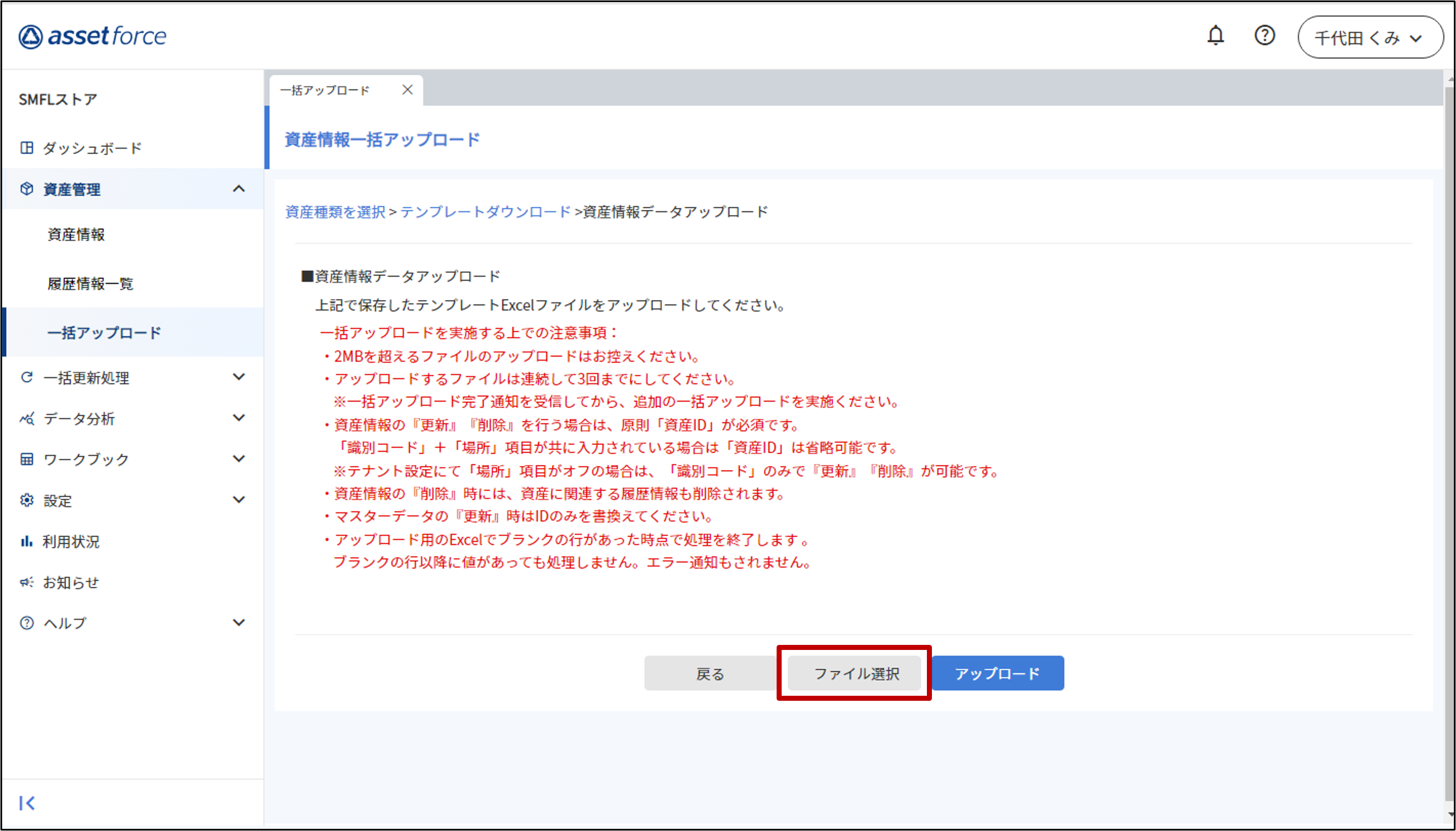
Task: Click the ダッシュボード dashboard icon
Action: (x=26, y=148)
